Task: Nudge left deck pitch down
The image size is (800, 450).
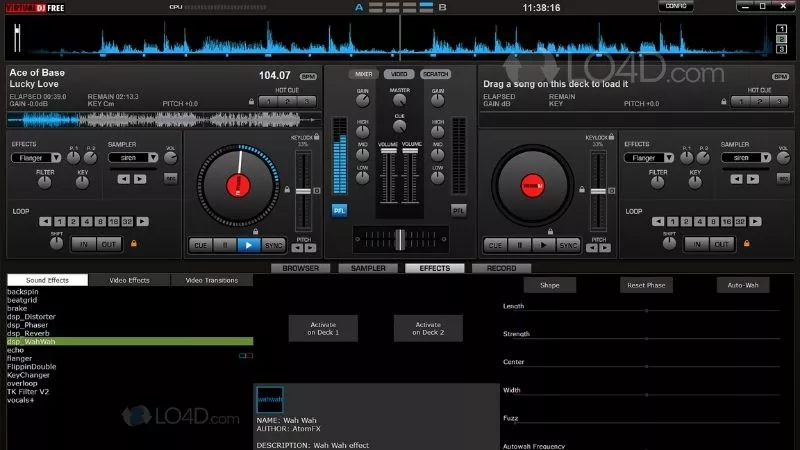Action: coord(297,248)
